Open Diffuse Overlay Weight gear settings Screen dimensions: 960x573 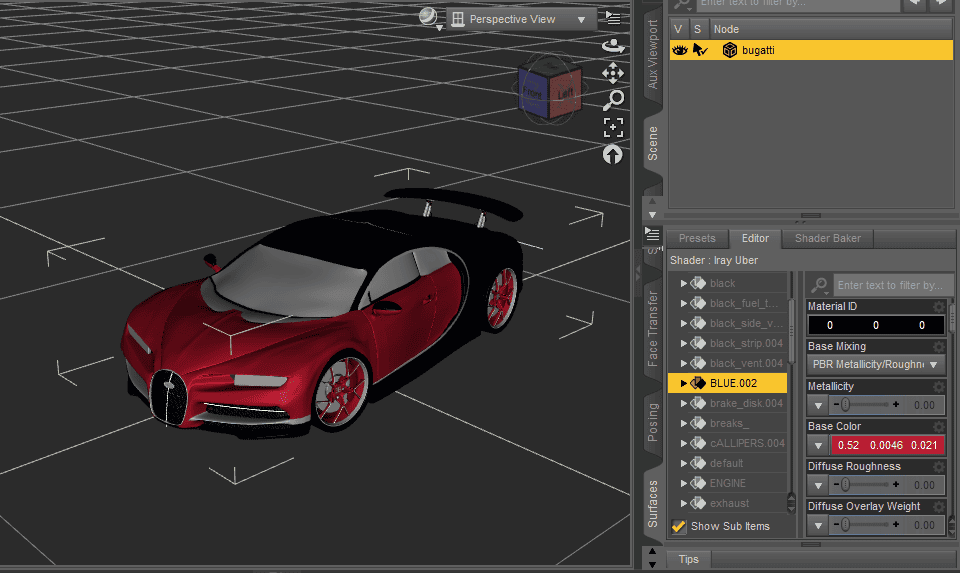939,507
